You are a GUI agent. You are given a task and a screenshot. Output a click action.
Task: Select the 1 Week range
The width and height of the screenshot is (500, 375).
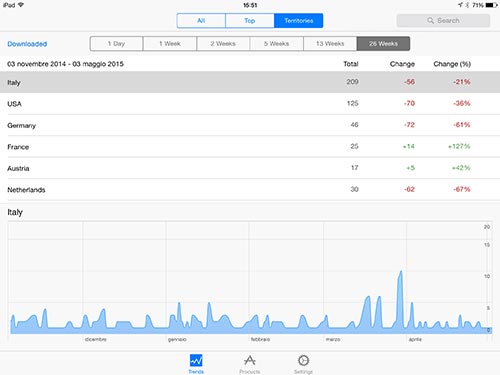click(170, 44)
